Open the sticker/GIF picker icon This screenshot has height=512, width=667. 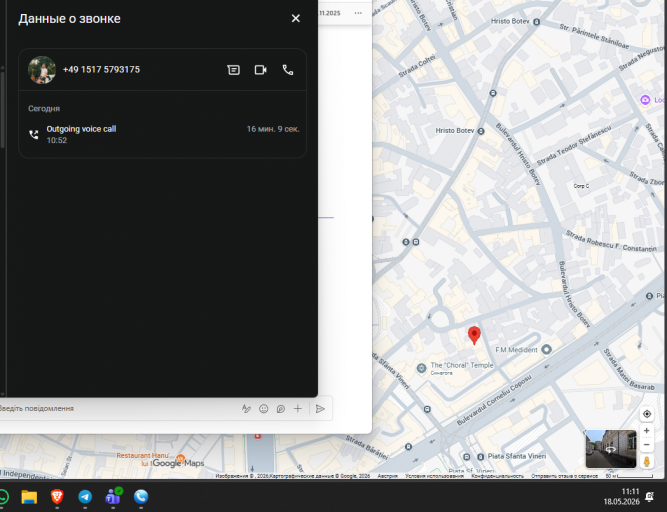coord(281,409)
